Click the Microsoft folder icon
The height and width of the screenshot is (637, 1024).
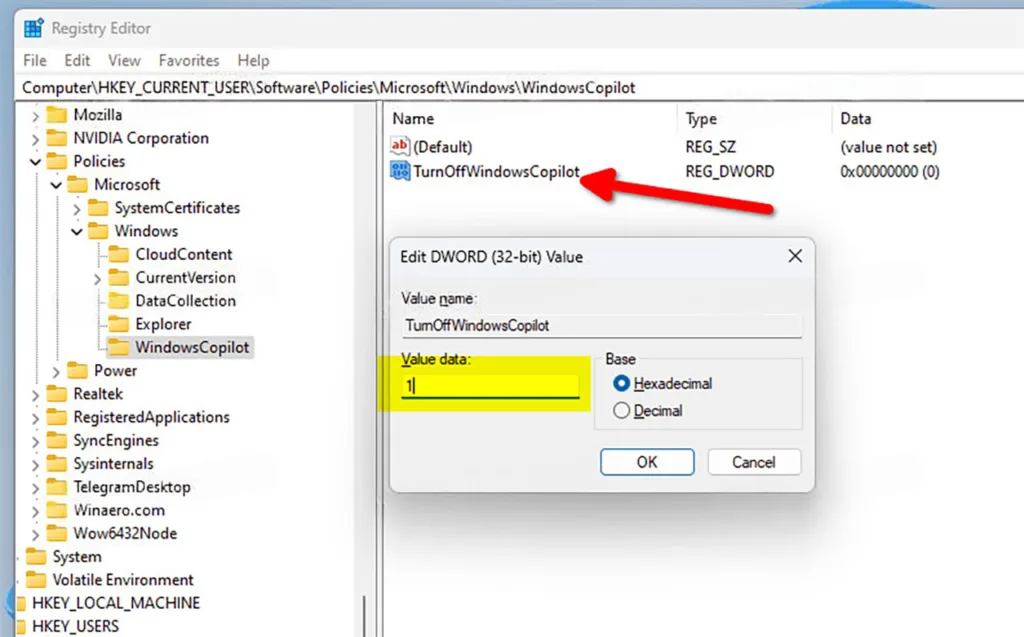click(78, 184)
